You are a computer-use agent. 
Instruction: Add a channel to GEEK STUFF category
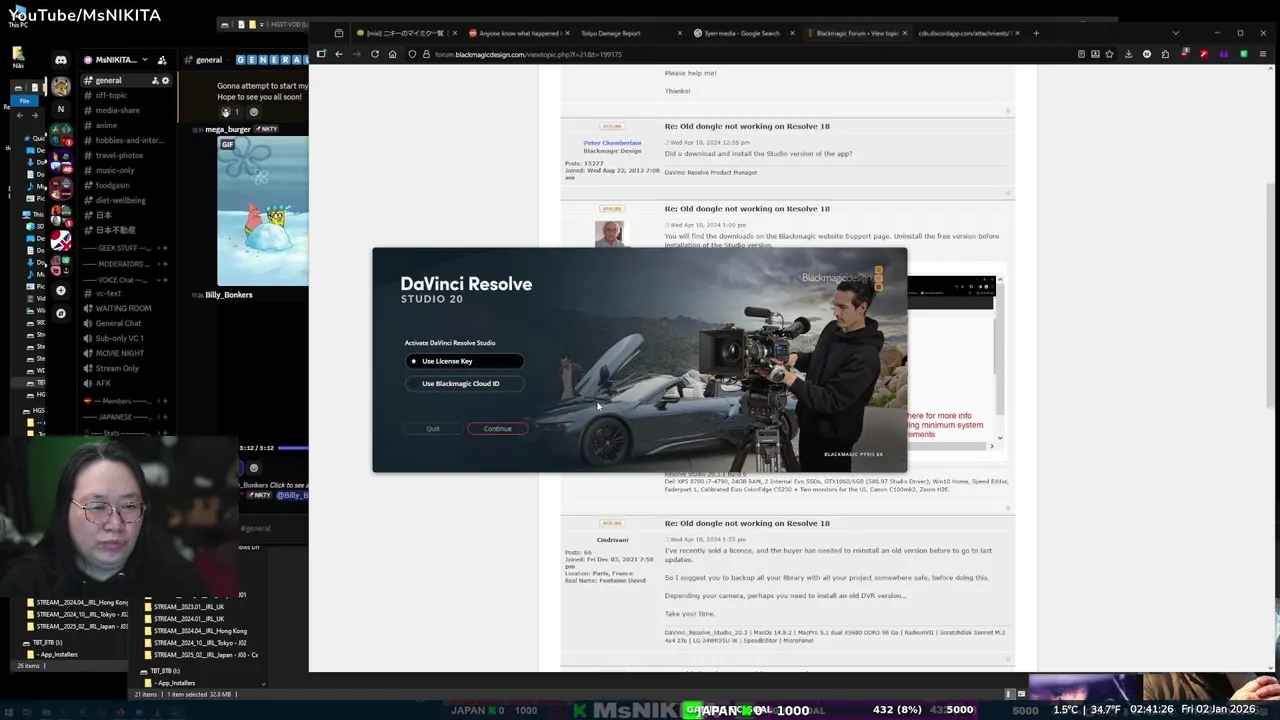[x=165, y=248]
